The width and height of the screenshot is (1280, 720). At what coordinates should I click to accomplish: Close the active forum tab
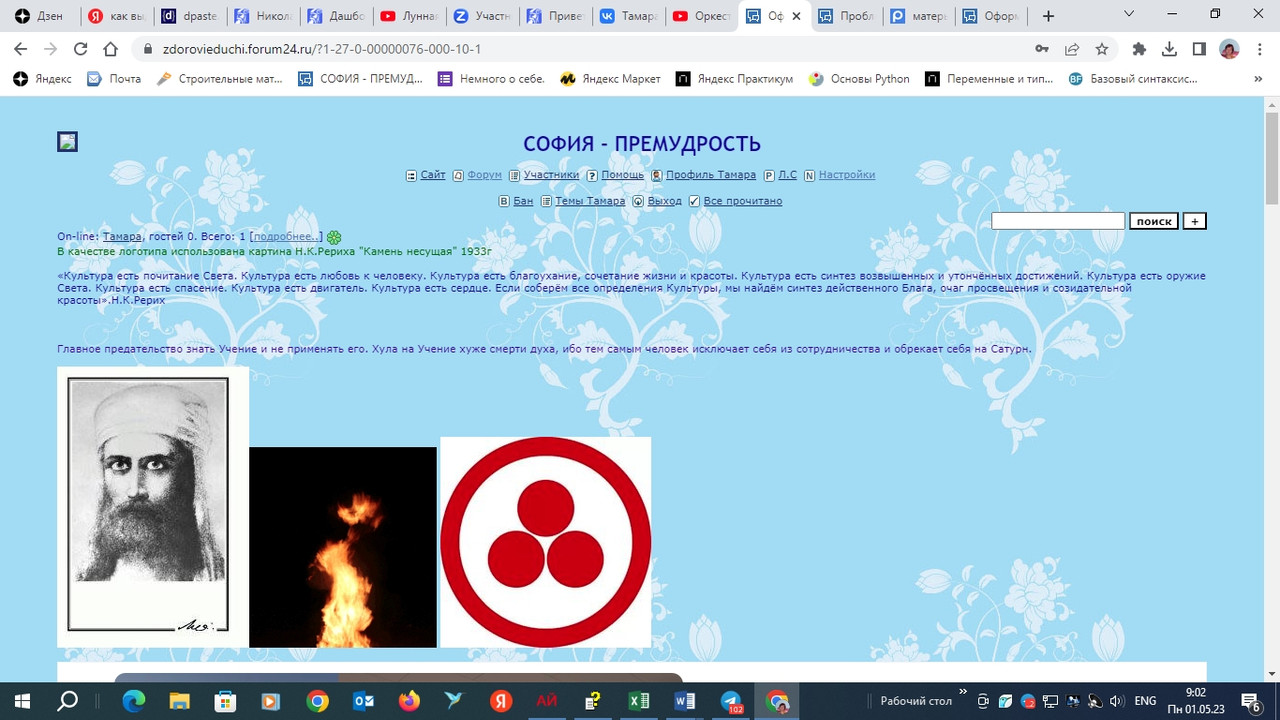pyautogui.click(x=797, y=16)
